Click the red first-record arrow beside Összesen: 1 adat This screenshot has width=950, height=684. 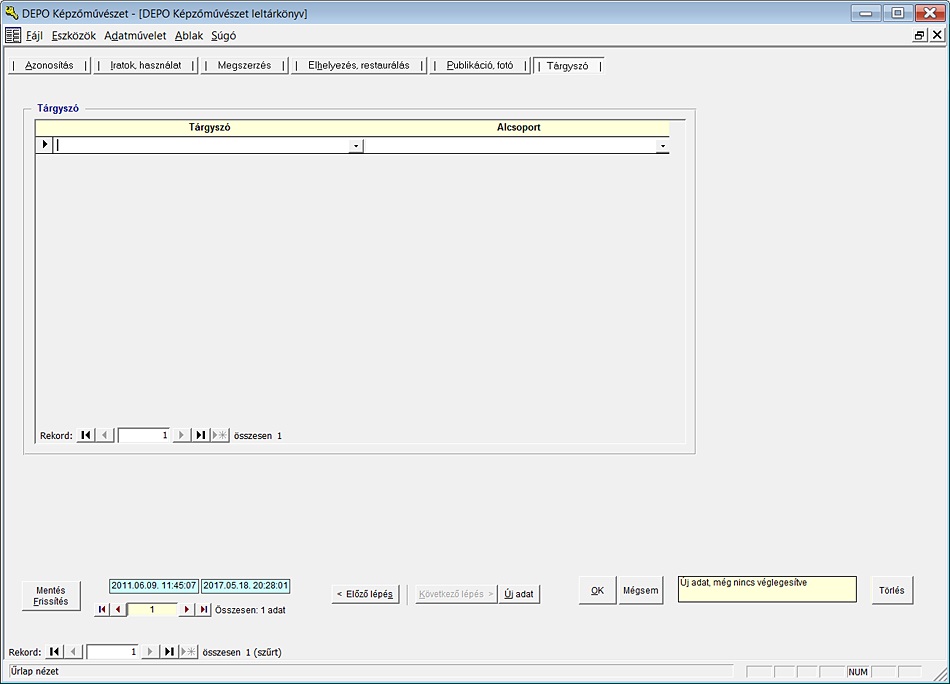[x=102, y=609]
